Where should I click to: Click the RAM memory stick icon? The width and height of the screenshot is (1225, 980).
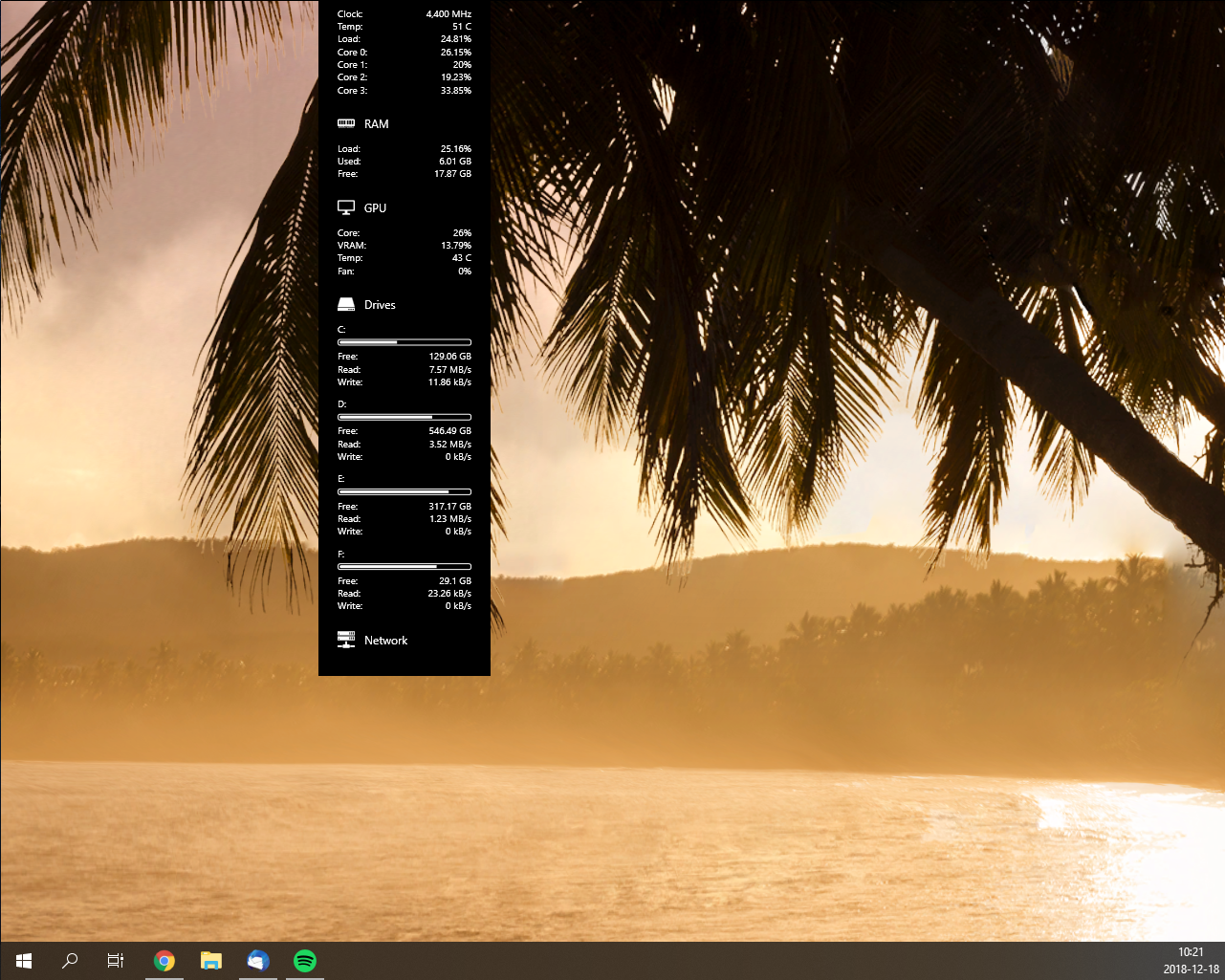[346, 122]
